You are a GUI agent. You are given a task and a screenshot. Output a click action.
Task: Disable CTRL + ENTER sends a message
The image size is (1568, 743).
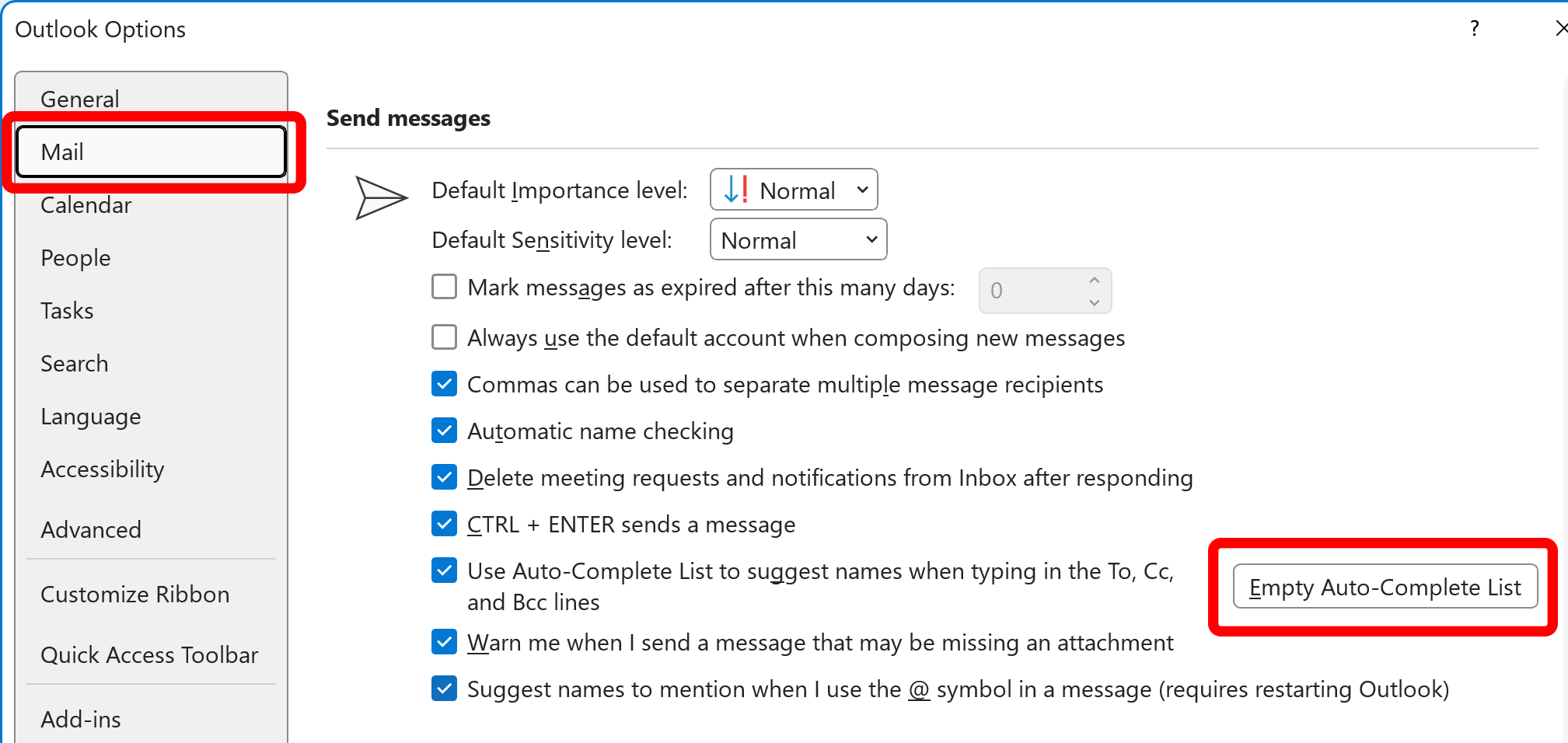coord(444,524)
